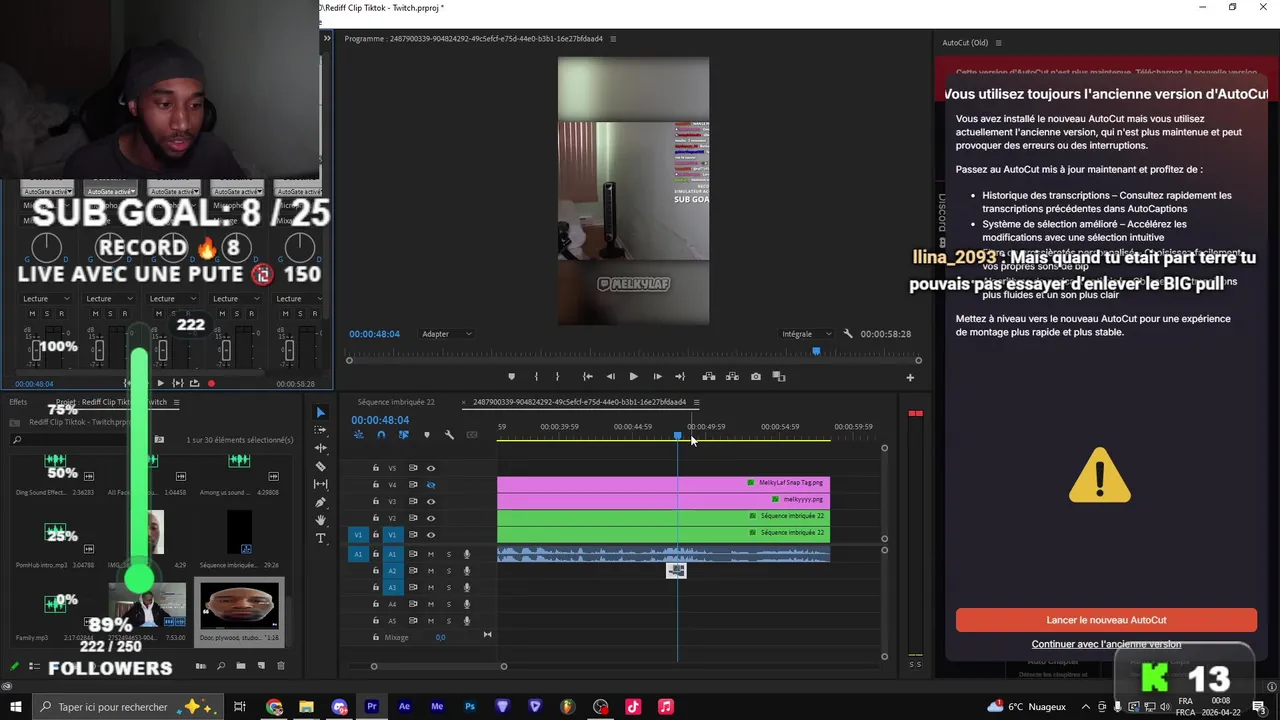Lock the V1 track
This screenshot has width=1280, height=720.
(376, 535)
